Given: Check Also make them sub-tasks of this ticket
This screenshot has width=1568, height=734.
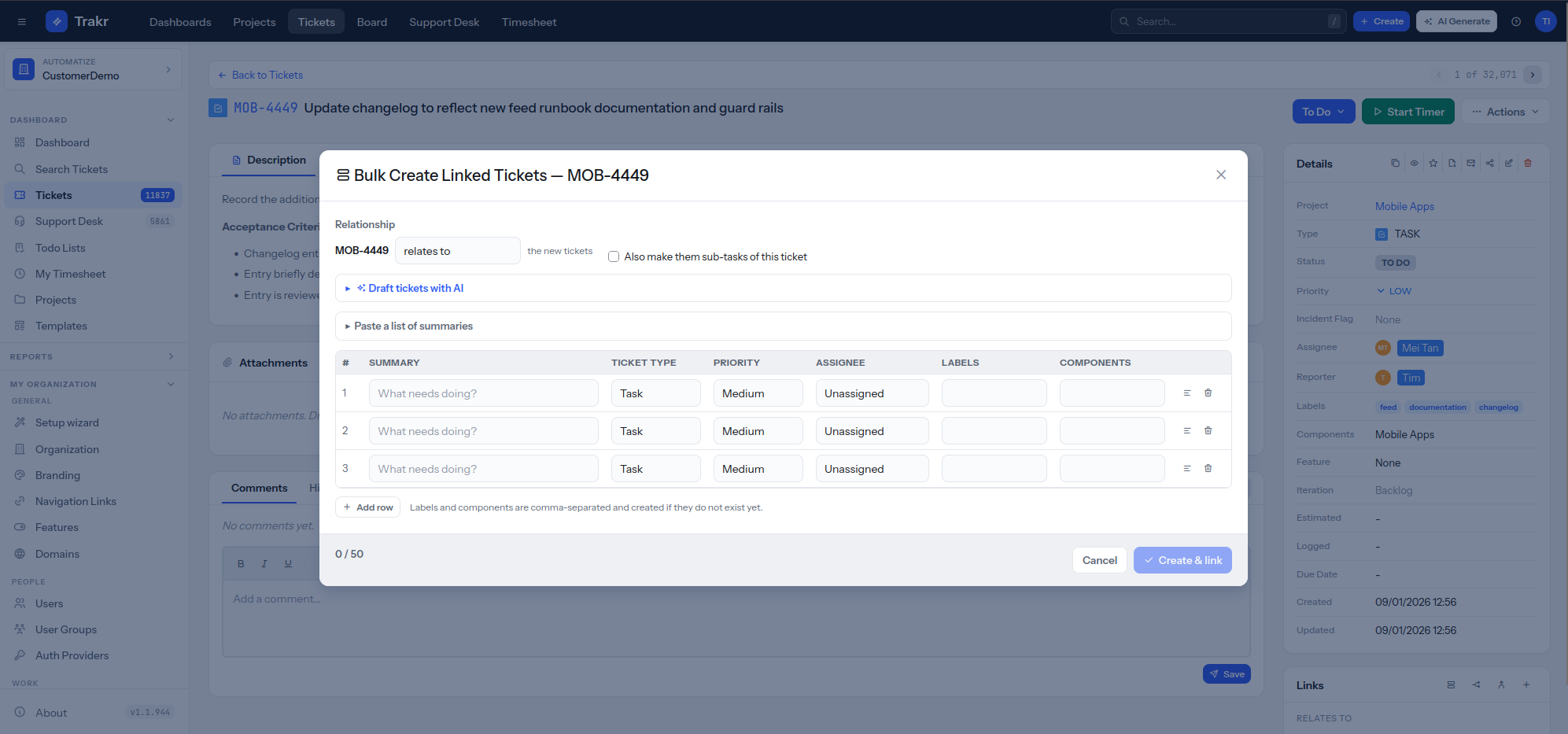Looking at the screenshot, I should pos(614,256).
